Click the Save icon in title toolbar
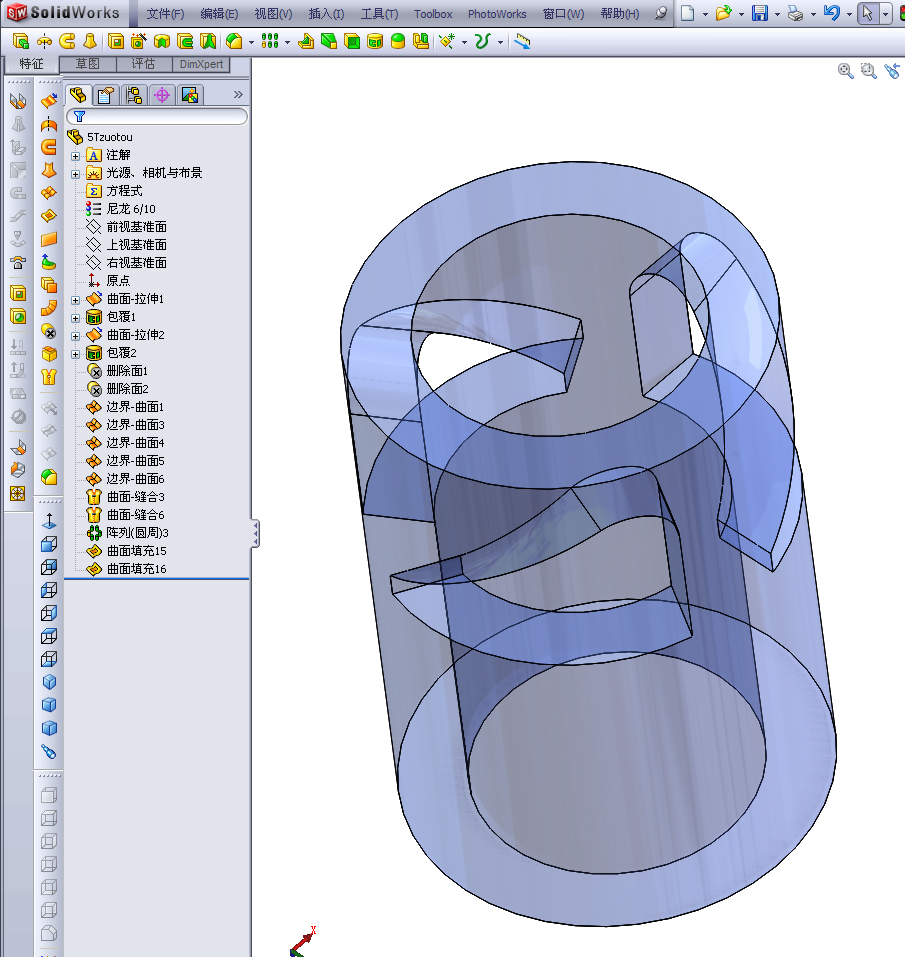Viewport: 905px width, 957px height. [760, 13]
